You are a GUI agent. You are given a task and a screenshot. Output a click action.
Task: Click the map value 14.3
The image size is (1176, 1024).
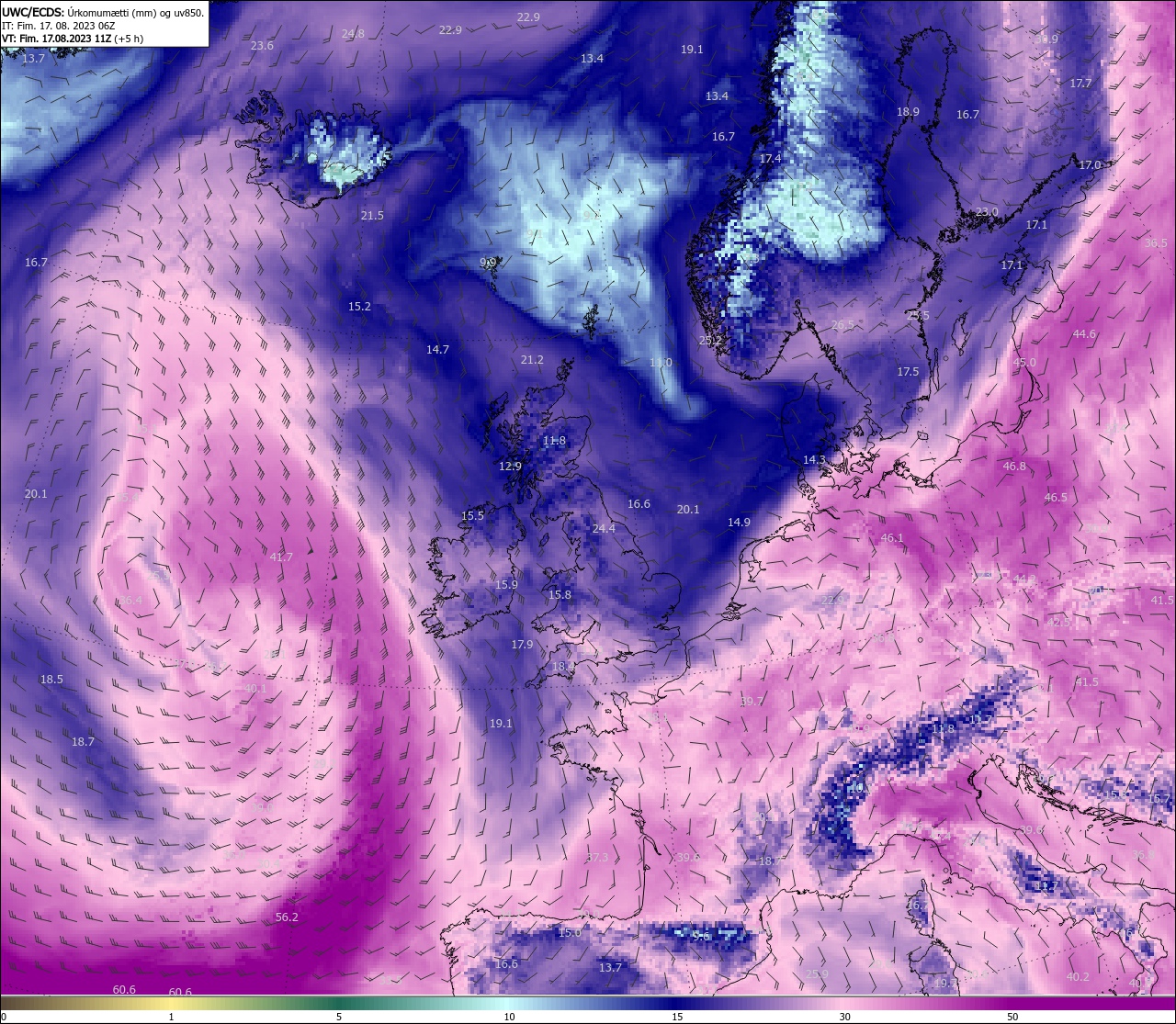(814, 460)
